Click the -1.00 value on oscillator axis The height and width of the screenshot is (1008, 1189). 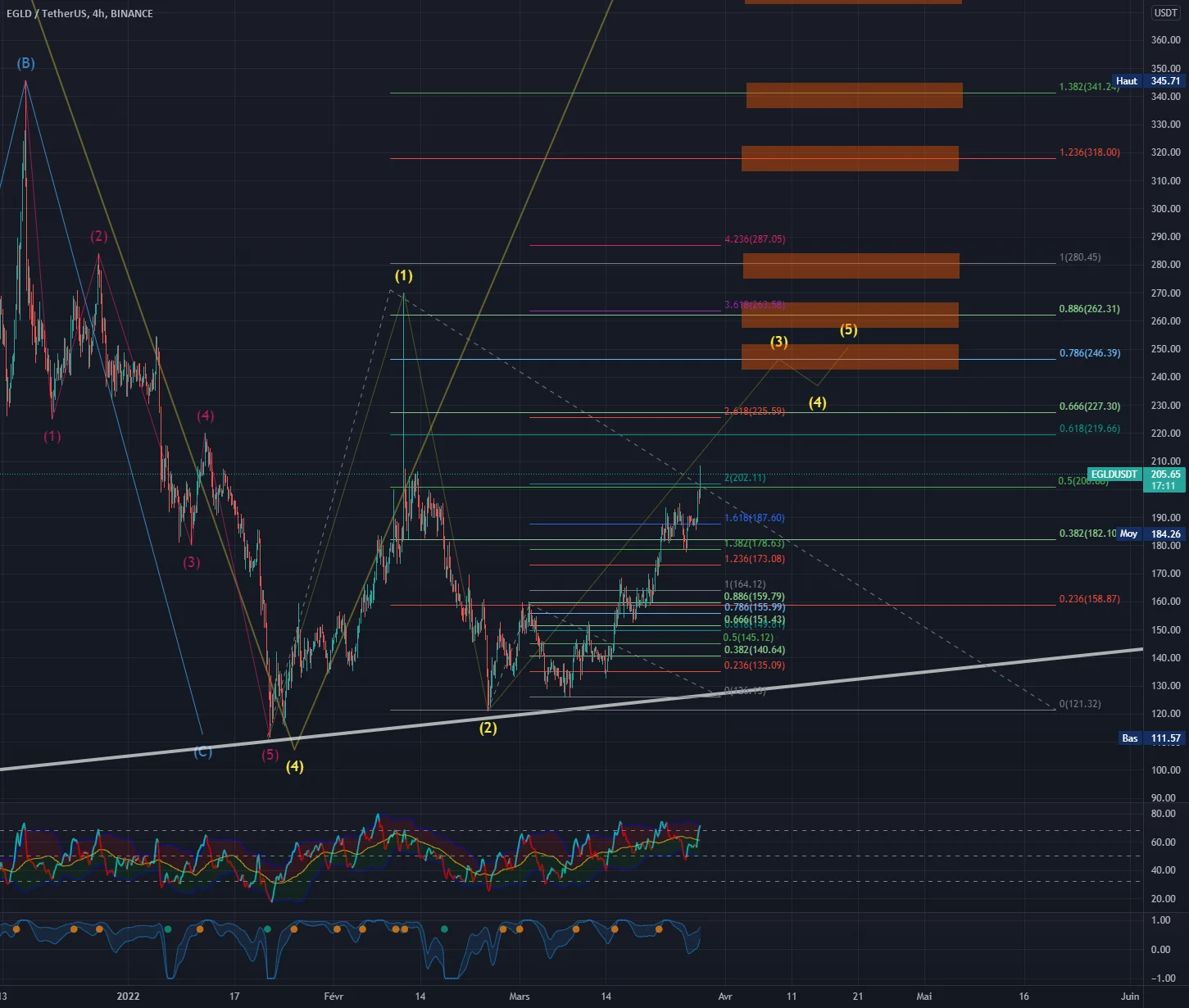click(1163, 978)
